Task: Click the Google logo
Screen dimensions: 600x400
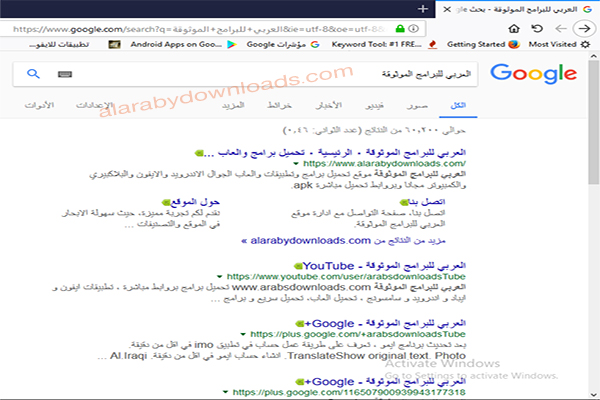Action: point(533,73)
